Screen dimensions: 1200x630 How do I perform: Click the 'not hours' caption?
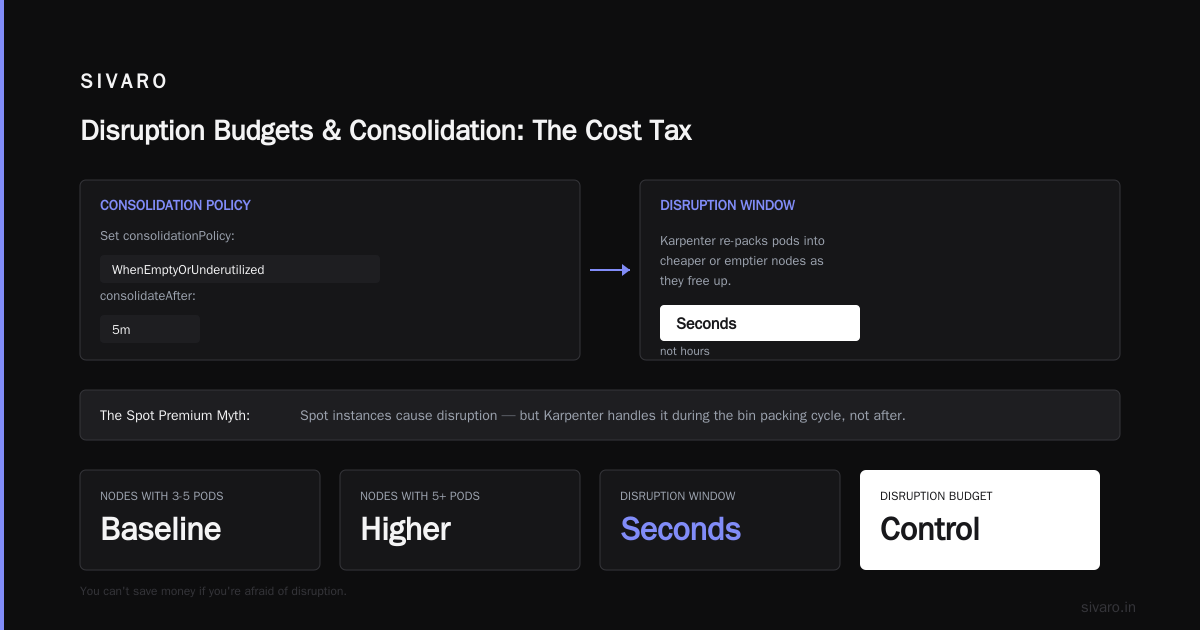click(685, 351)
